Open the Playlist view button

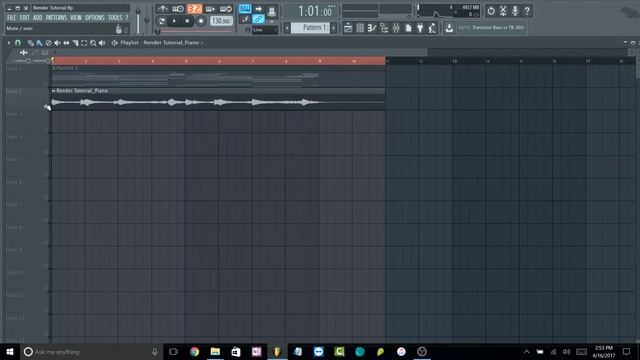[x=348, y=28]
